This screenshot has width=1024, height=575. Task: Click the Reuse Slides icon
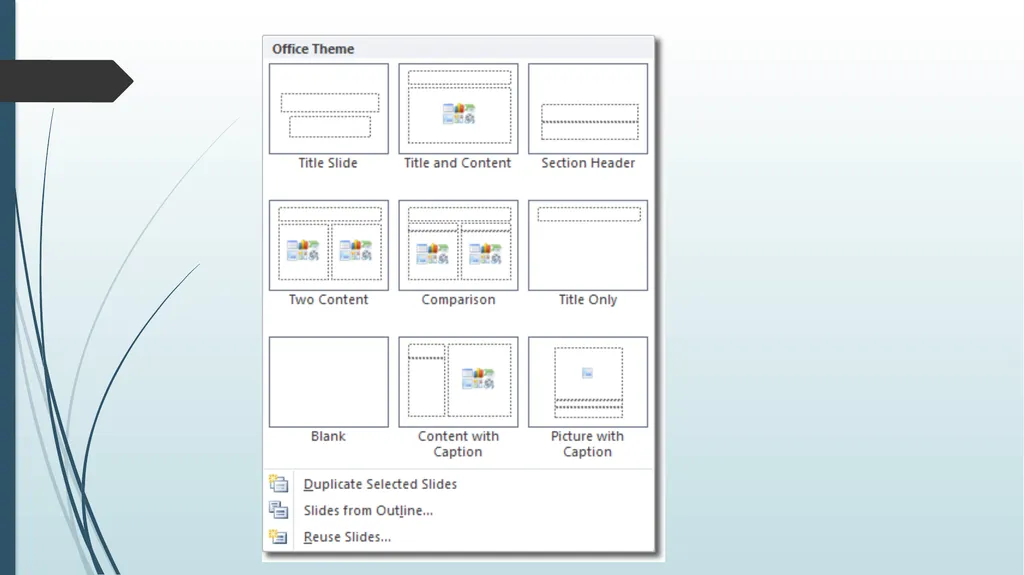point(278,536)
